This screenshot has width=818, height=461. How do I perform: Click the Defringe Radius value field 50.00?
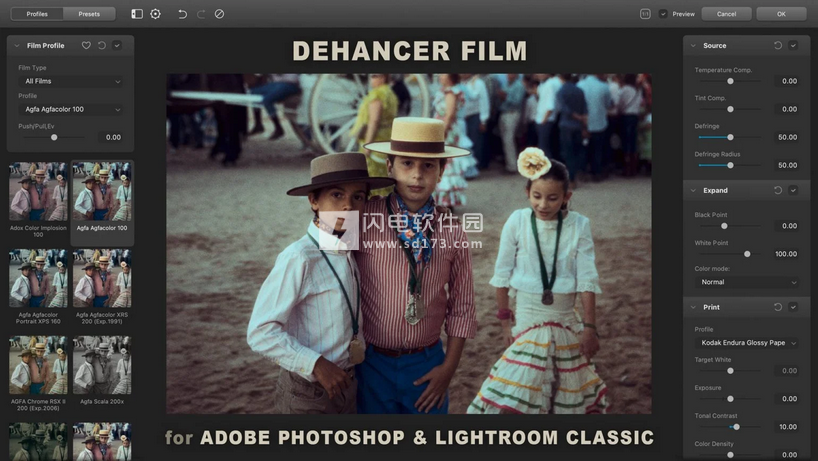pos(787,165)
